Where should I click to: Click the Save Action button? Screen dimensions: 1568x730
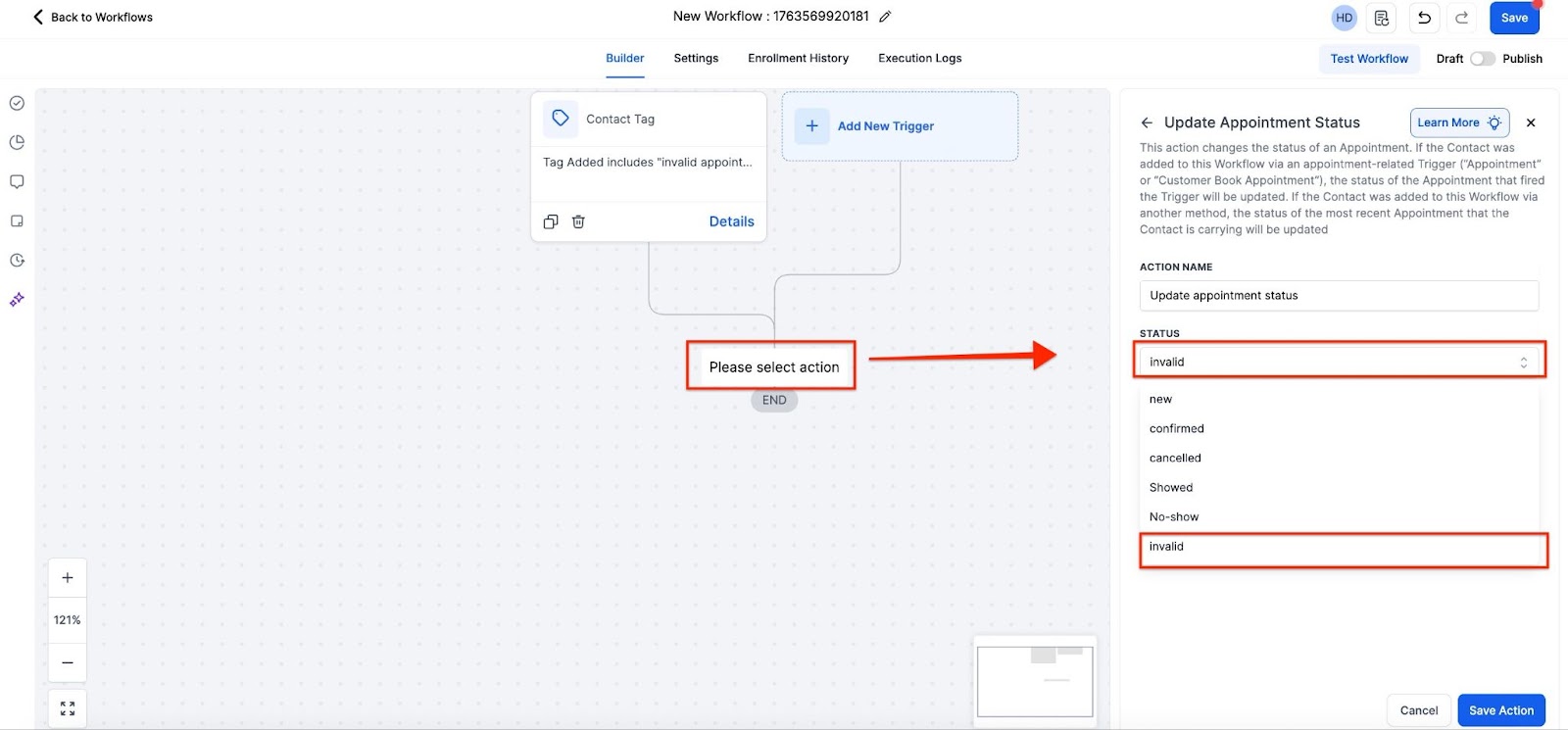1500,710
